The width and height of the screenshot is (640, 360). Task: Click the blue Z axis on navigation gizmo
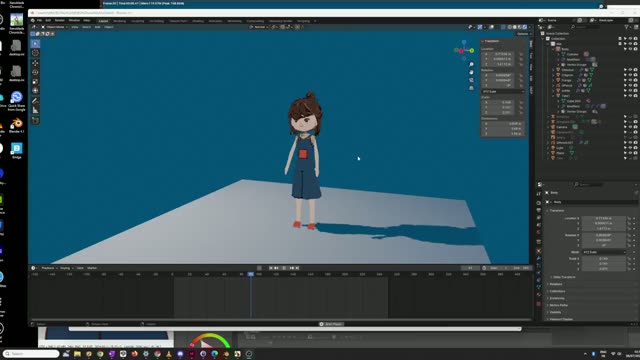(x=464, y=42)
